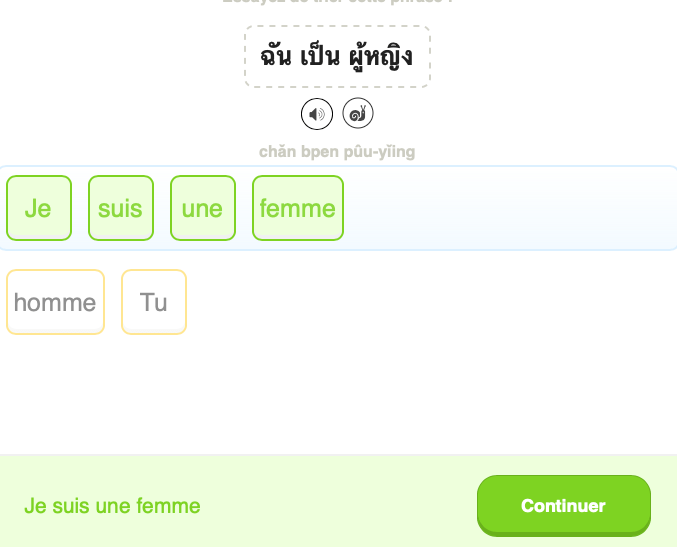
Task: Click the dashed border of the Thai sentence box
Action: click(x=246, y=56)
